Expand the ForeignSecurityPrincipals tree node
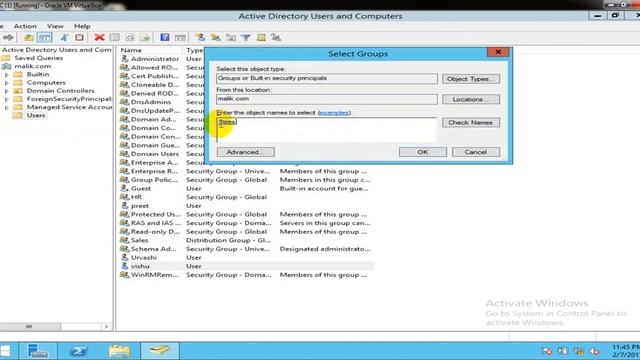Image resolution: width=640 pixels, height=360 pixels. [x=7, y=99]
